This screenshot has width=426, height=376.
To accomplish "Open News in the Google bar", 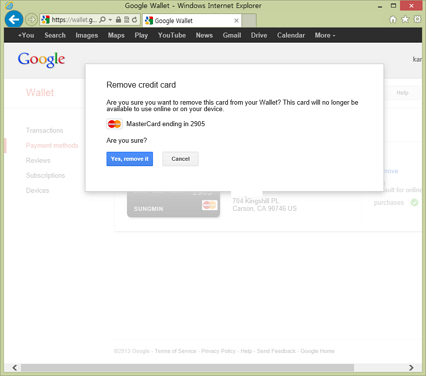I will (204, 35).
